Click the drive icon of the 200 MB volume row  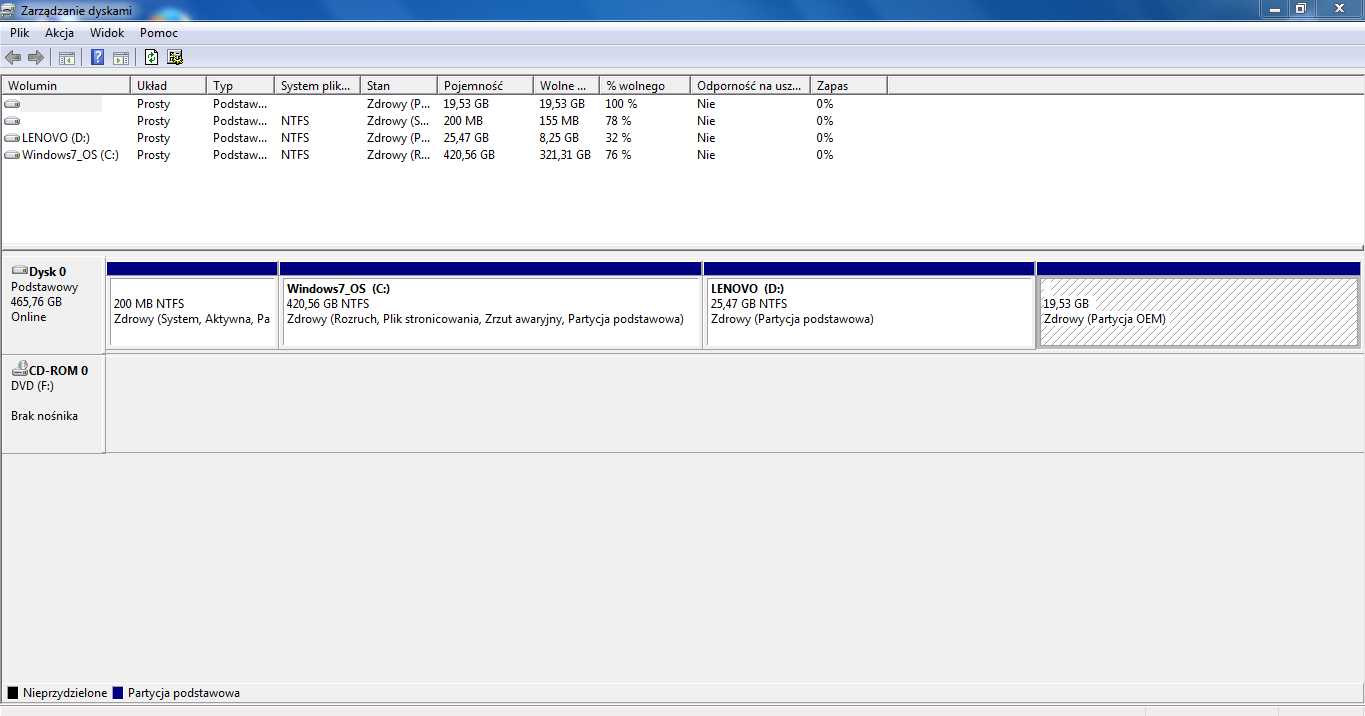(12, 121)
